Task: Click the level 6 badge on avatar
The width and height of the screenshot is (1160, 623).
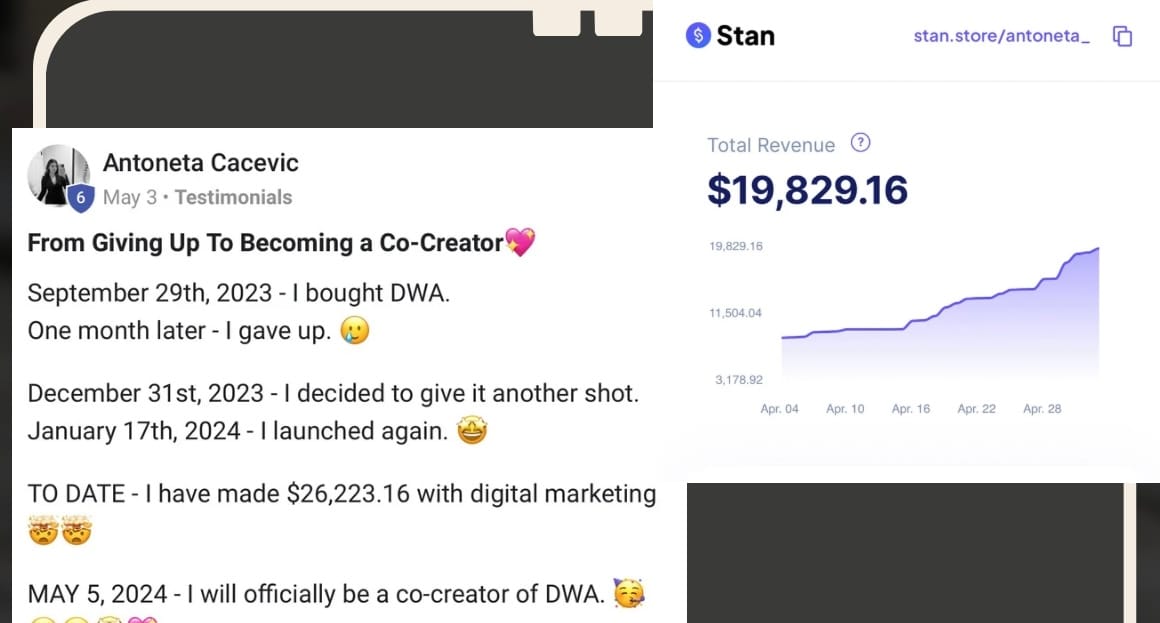Action: (x=80, y=197)
